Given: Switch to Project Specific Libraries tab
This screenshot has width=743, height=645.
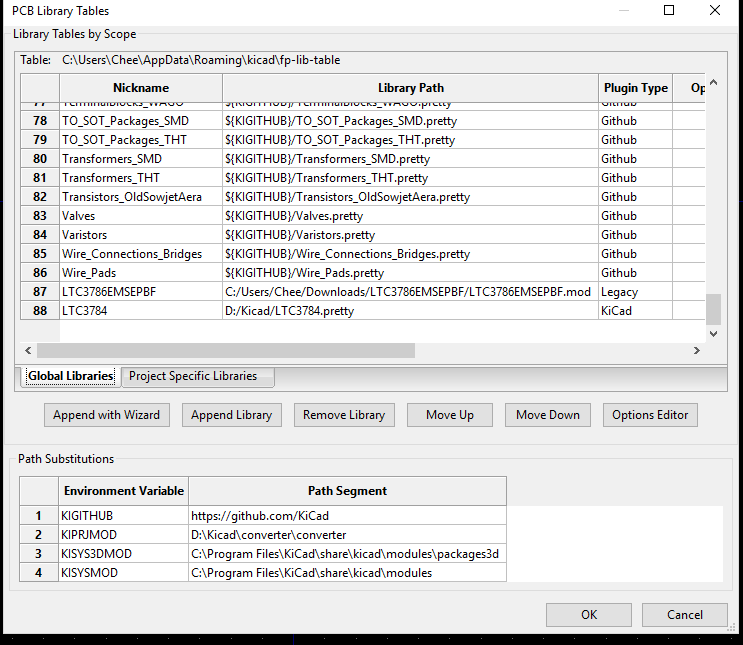Looking at the screenshot, I should (198, 376).
